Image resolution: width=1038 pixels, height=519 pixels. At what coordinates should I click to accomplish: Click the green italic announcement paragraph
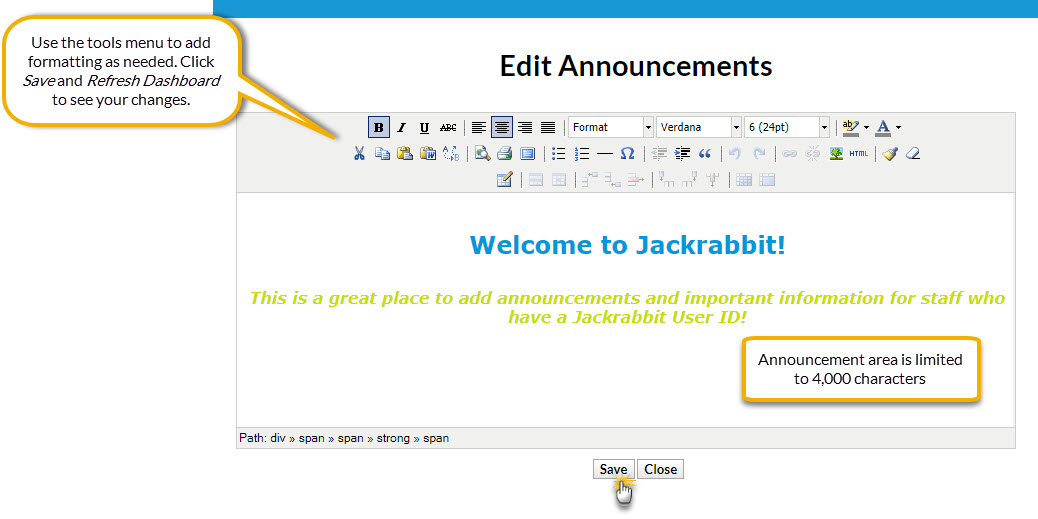628,307
